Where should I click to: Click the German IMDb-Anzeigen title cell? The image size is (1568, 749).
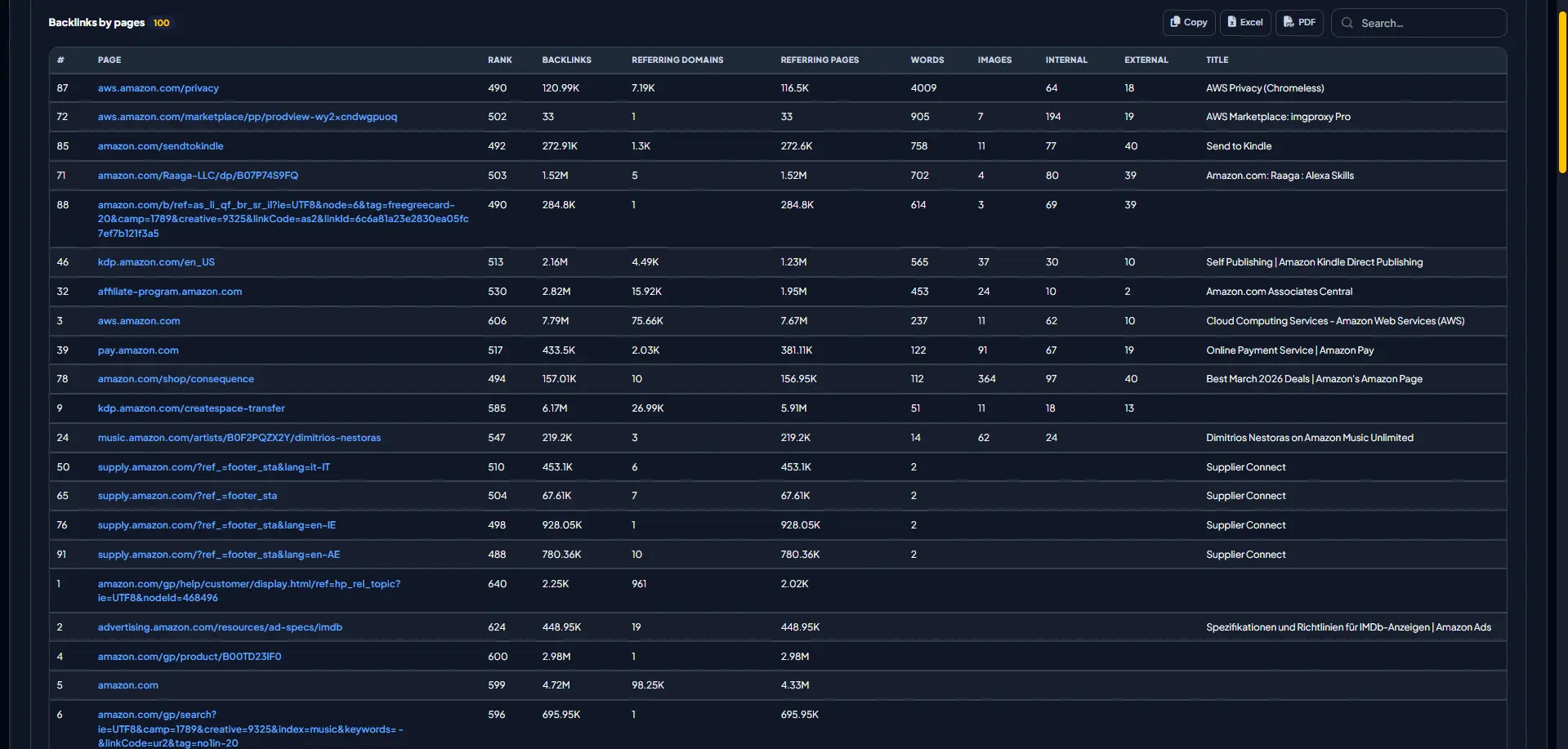(1348, 627)
